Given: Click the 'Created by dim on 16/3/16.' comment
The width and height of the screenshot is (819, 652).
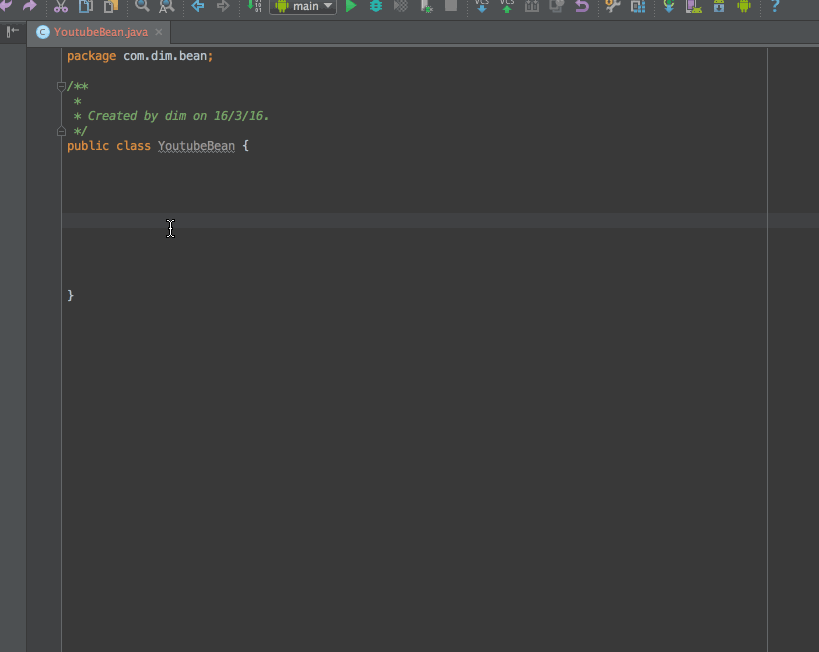Looking at the screenshot, I should point(178,116).
